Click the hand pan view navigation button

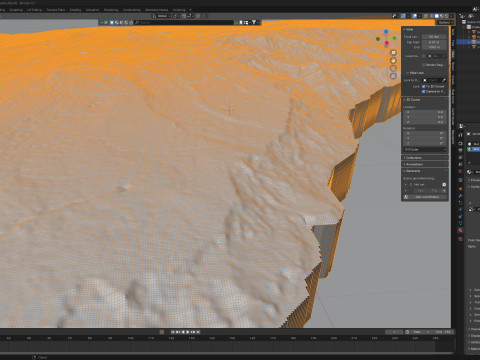pos(393,61)
